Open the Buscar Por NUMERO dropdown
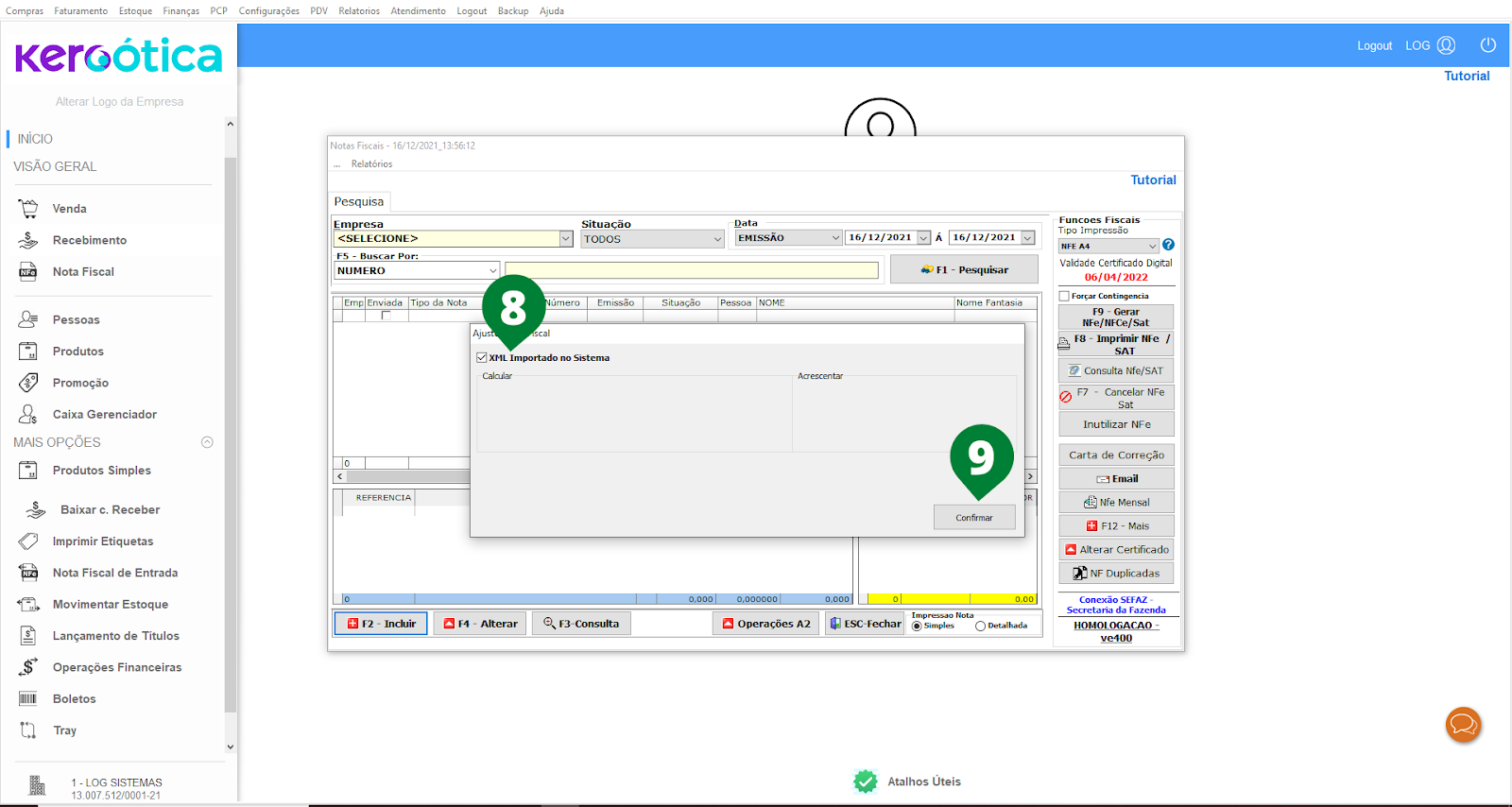The height and width of the screenshot is (807, 1512). (492, 270)
